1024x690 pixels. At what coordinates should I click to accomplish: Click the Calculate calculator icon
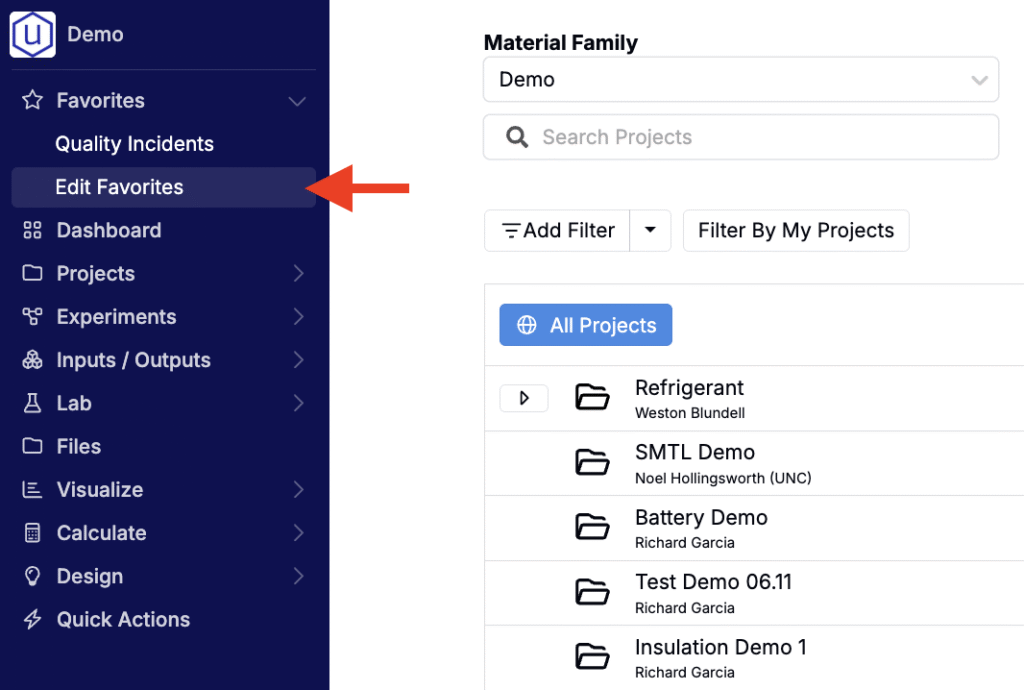(x=33, y=533)
